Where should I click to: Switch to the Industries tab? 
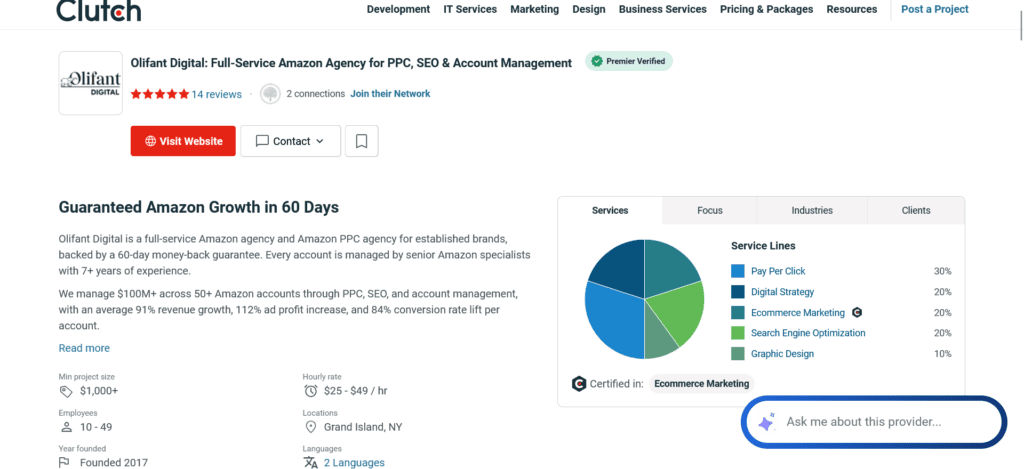[x=812, y=210]
